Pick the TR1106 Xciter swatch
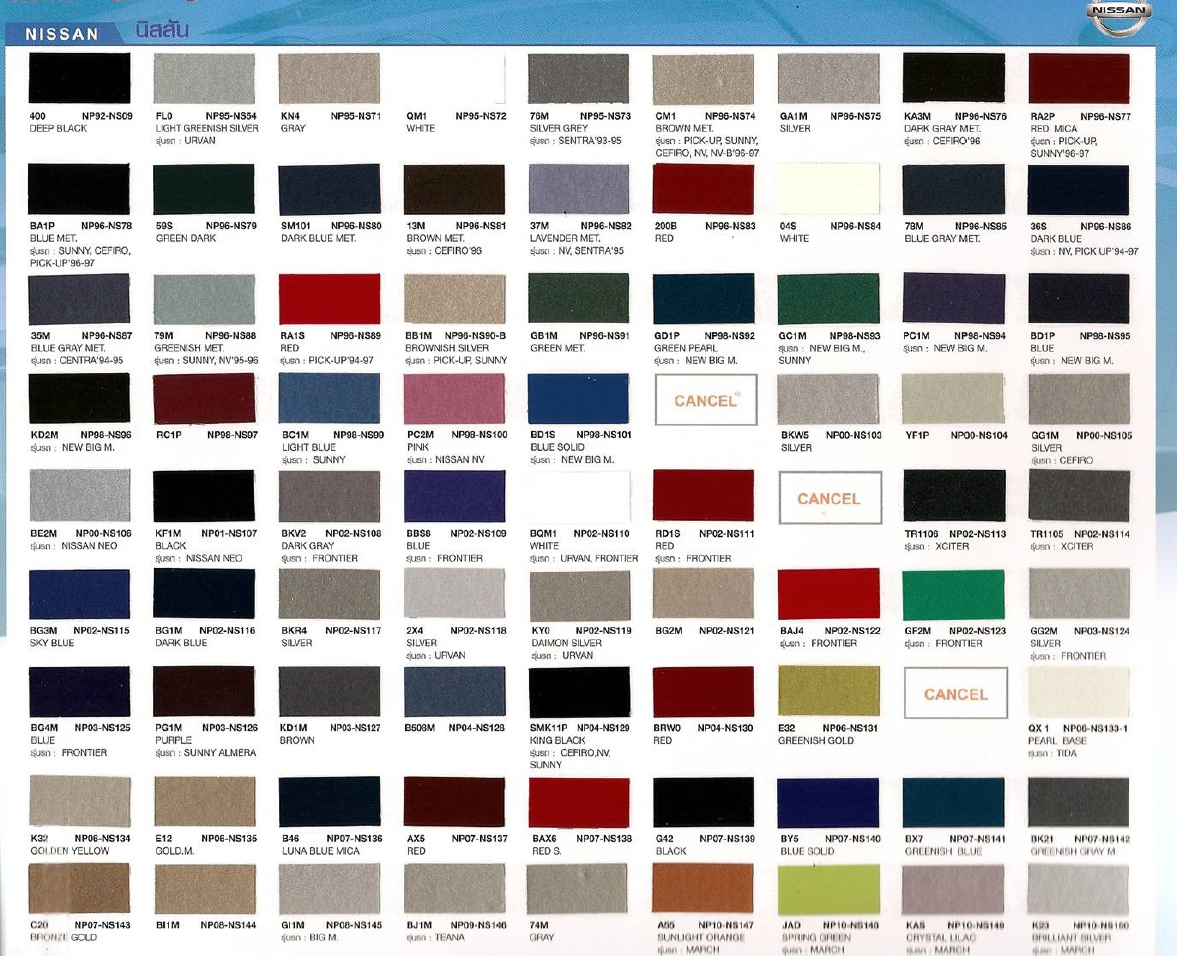 pos(955,495)
